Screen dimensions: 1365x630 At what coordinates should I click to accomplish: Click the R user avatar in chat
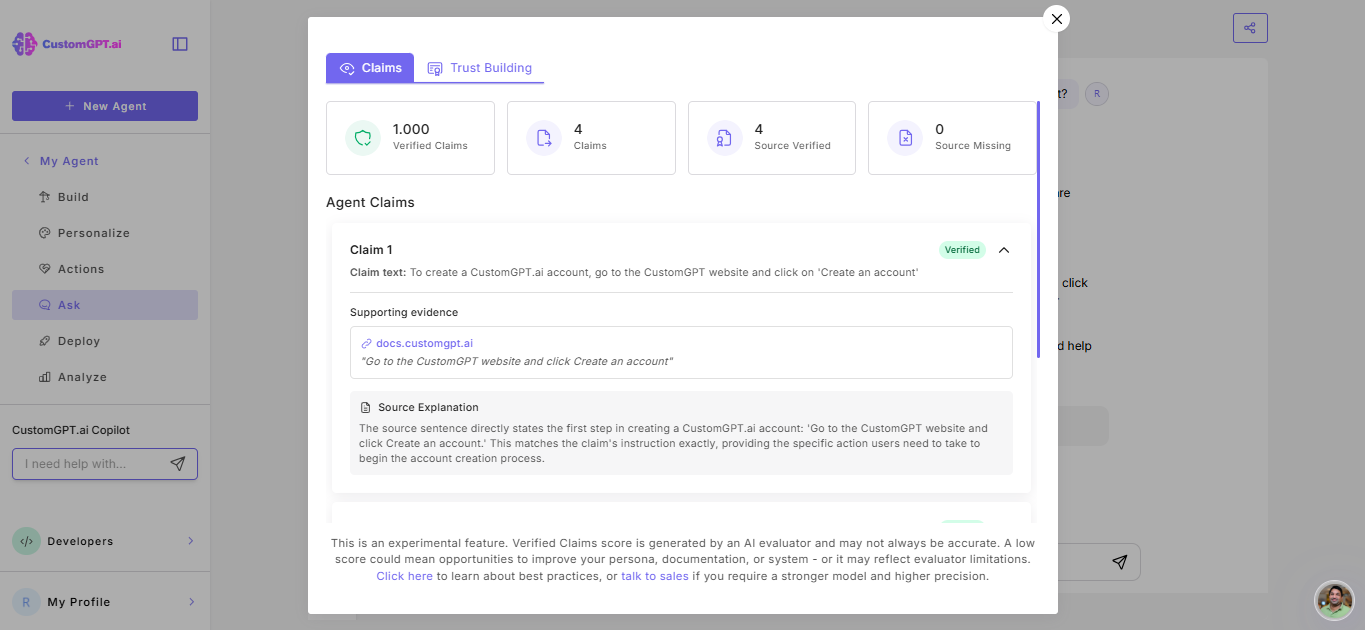(x=1097, y=94)
